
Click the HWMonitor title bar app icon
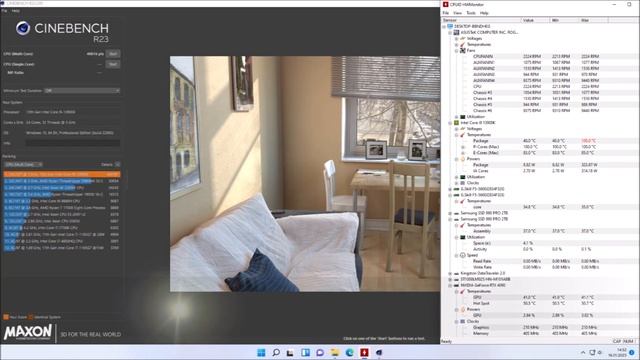(x=445, y=4)
